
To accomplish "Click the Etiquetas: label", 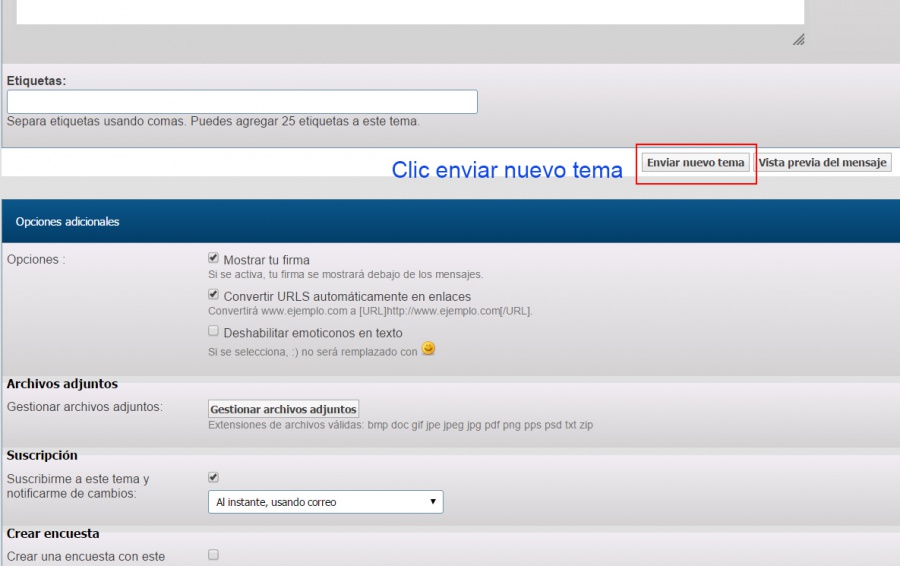I will pyautogui.click(x=36, y=81).
